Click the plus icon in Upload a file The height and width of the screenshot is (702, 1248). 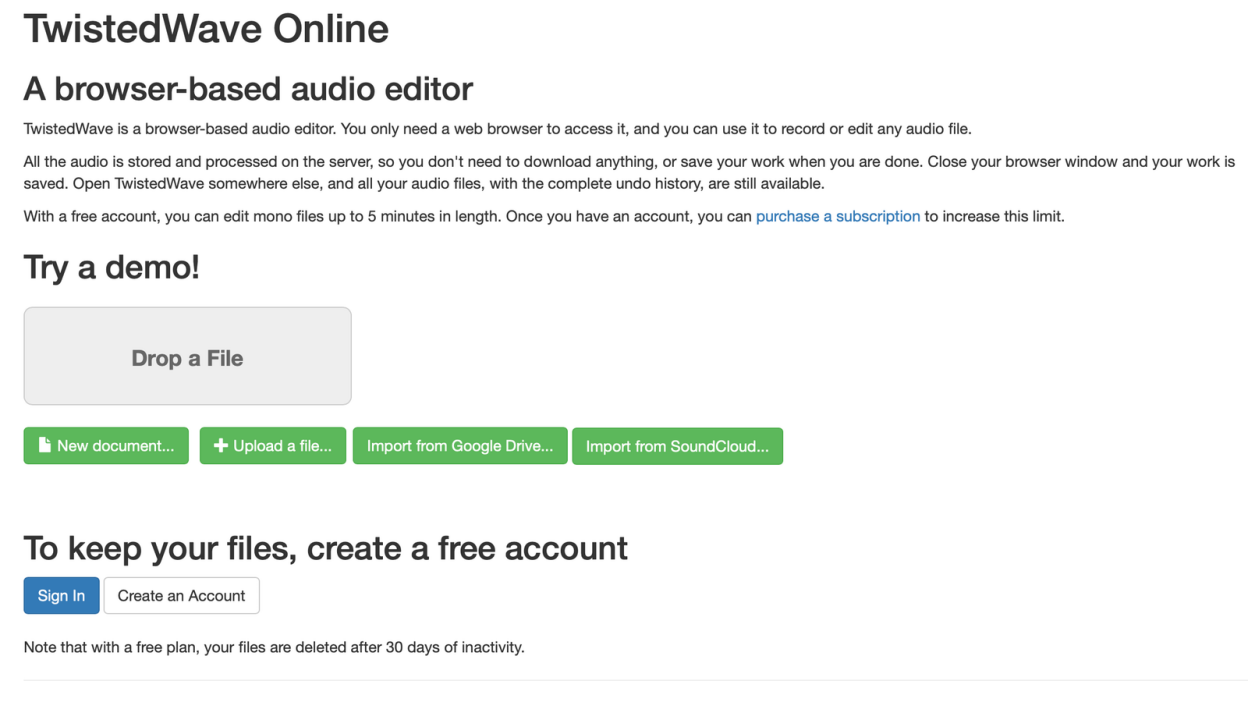221,446
